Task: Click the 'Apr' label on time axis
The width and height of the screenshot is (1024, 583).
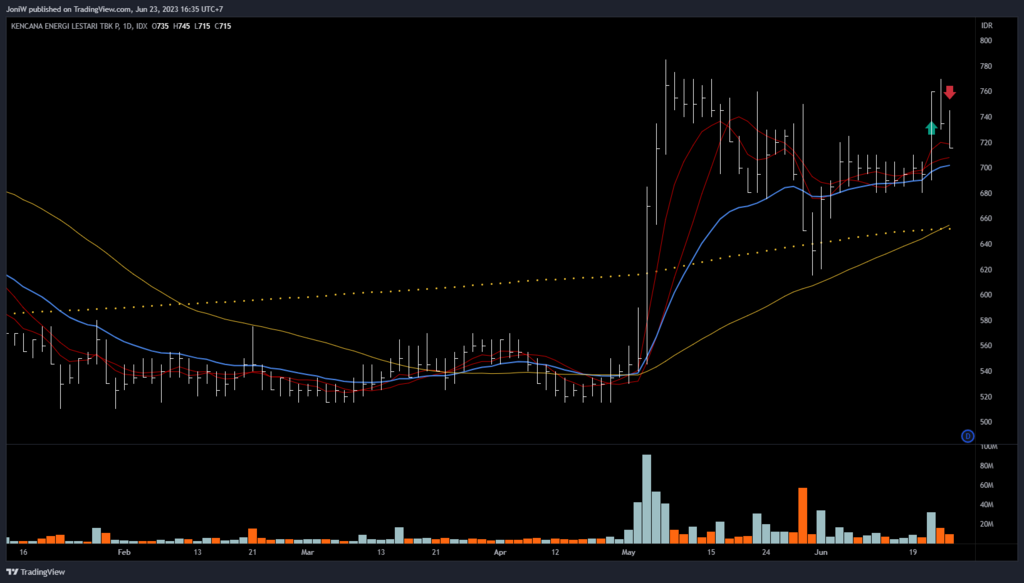Action: click(499, 551)
